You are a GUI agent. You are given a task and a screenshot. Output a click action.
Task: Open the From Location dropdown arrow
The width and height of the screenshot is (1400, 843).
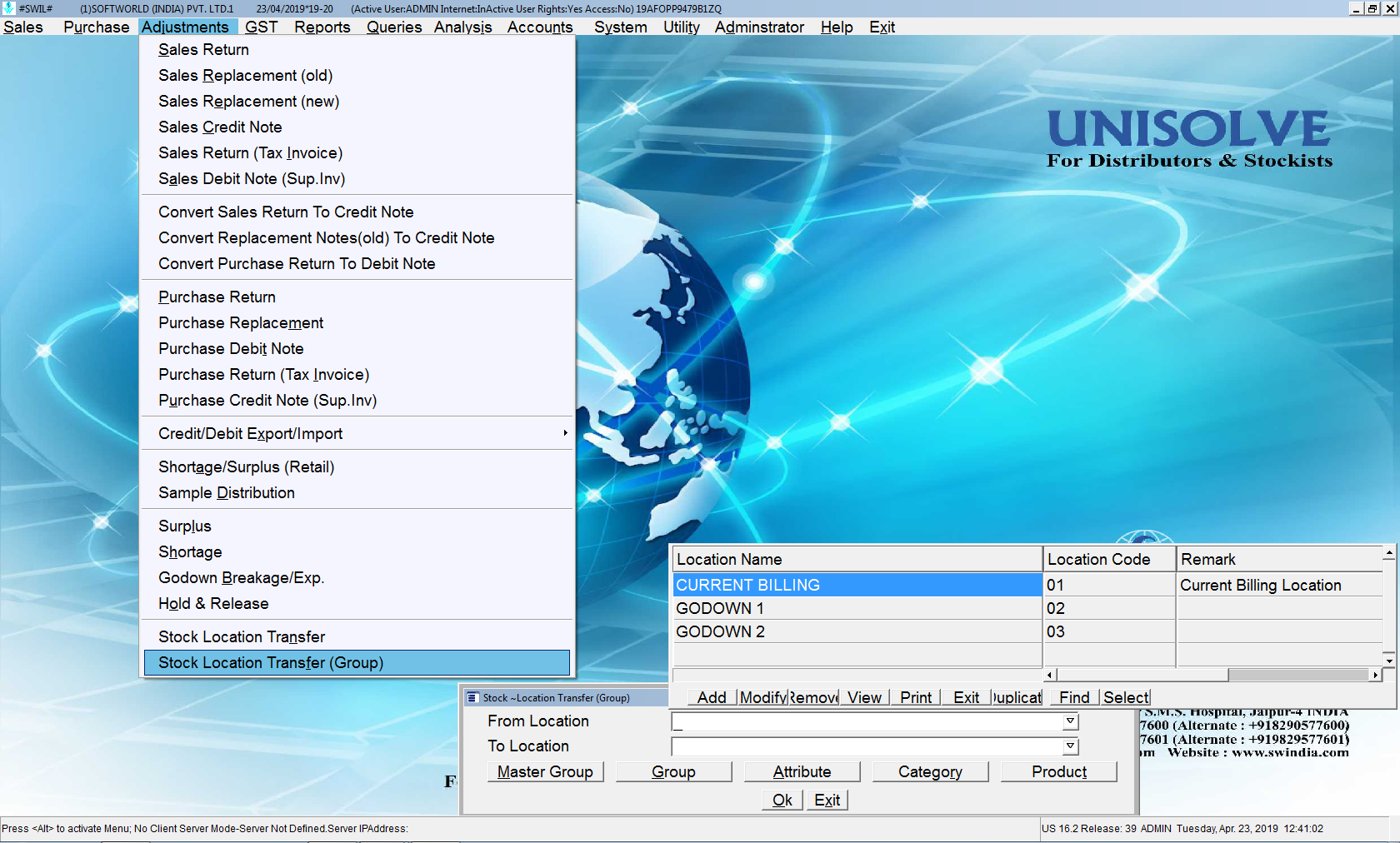pyautogui.click(x=1070, y=721)
